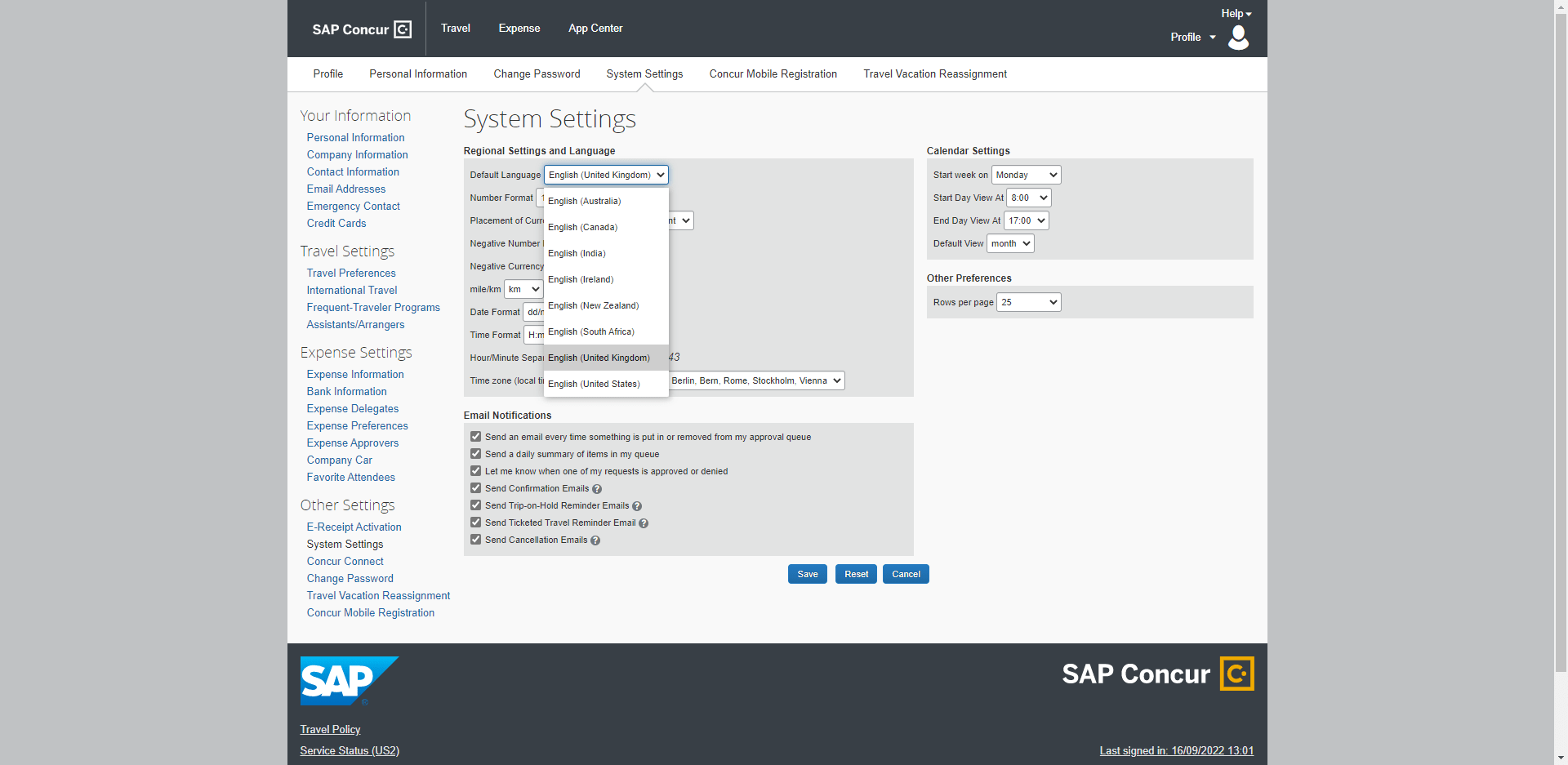1568x765 pixels.
Task: Select English (United States) language option
Action: [x=606, y=384]
